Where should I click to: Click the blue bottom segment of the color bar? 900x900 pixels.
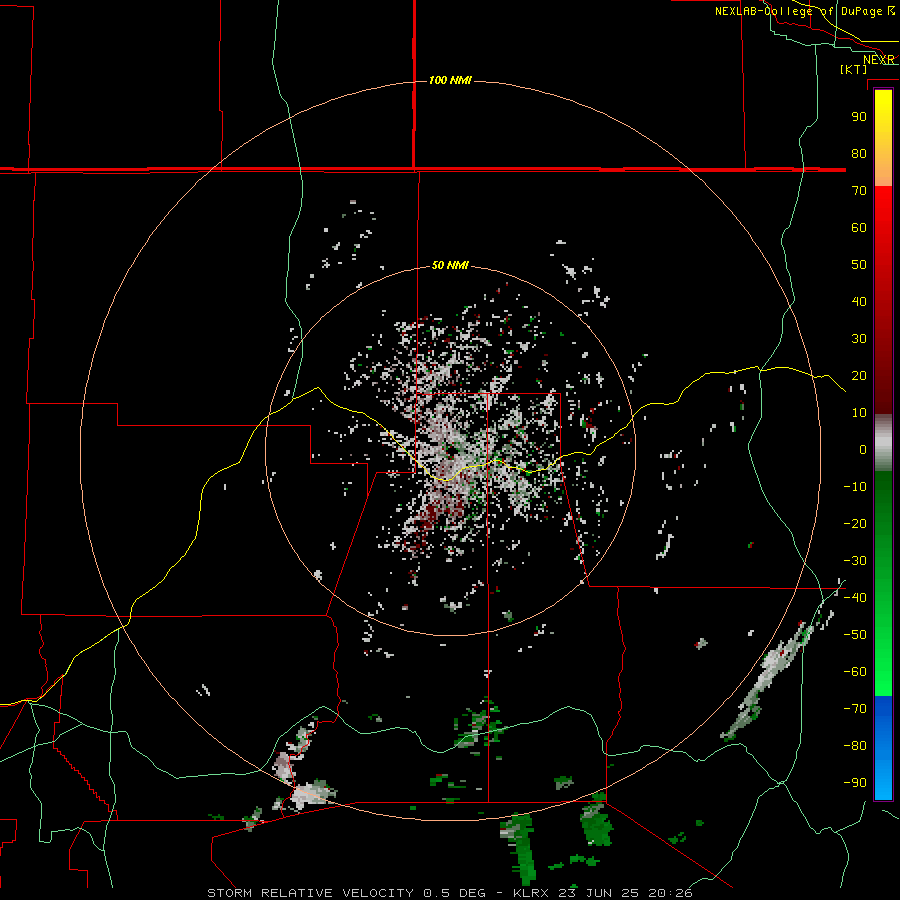click(x=883, y=747)
